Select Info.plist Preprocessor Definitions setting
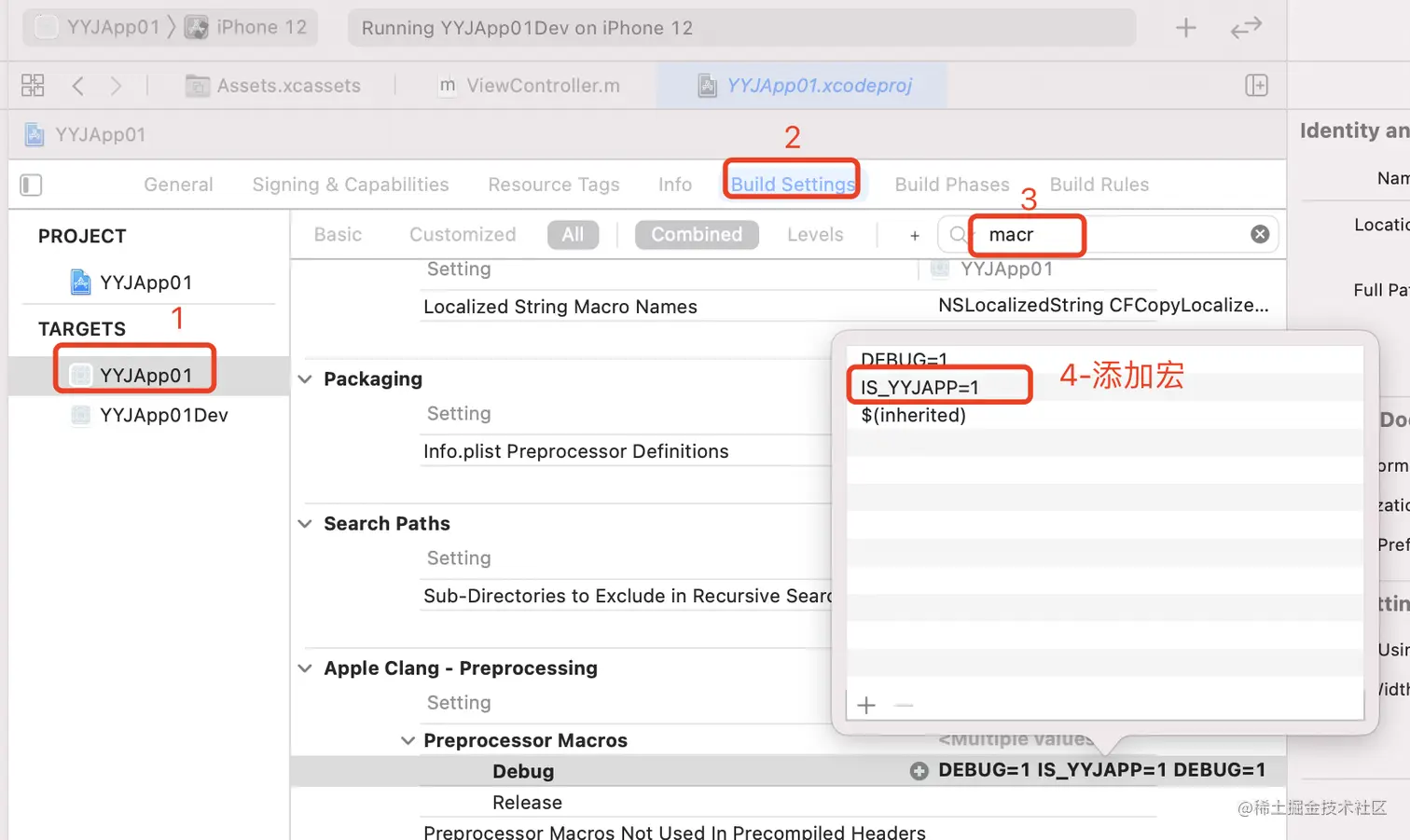Screen dimensions: 1410x840 [x=576, y=451]
